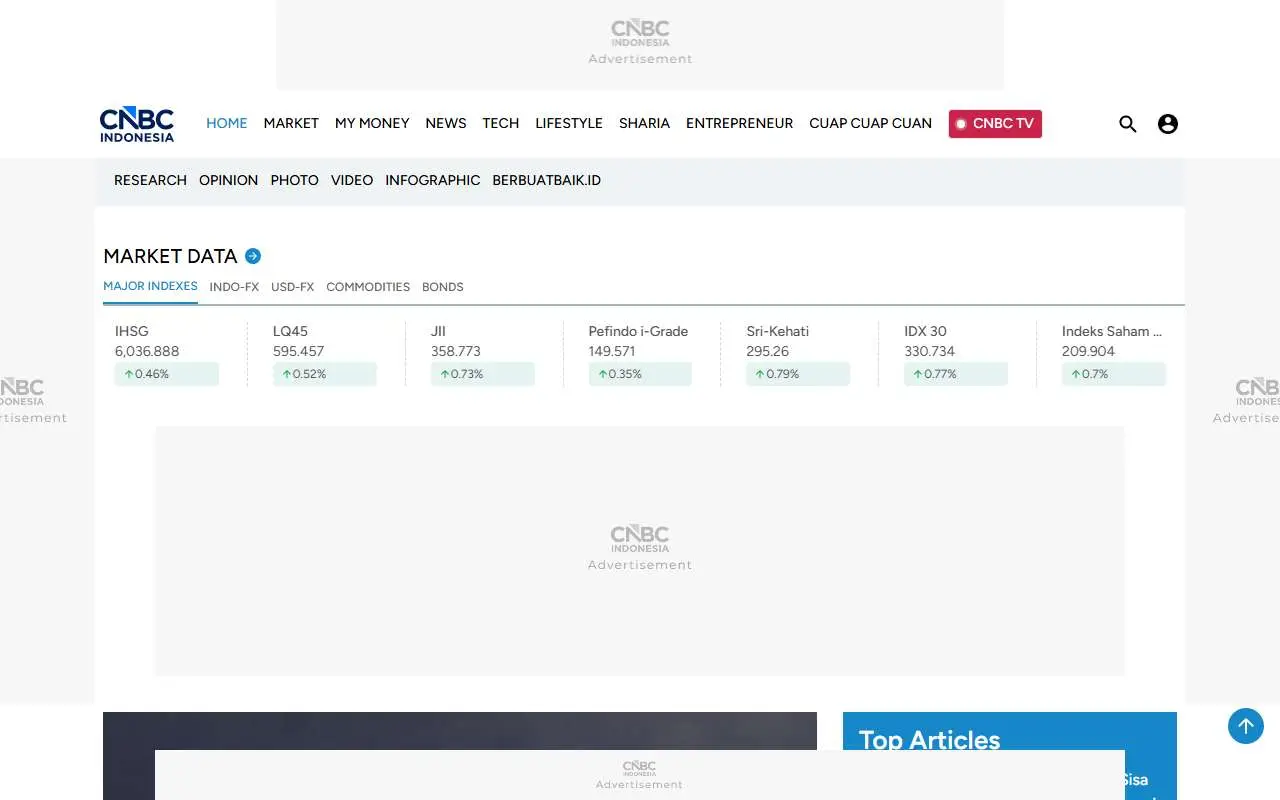Switch to the BONDS tab
The image size is (1280, 800).
tap(443, 287)
